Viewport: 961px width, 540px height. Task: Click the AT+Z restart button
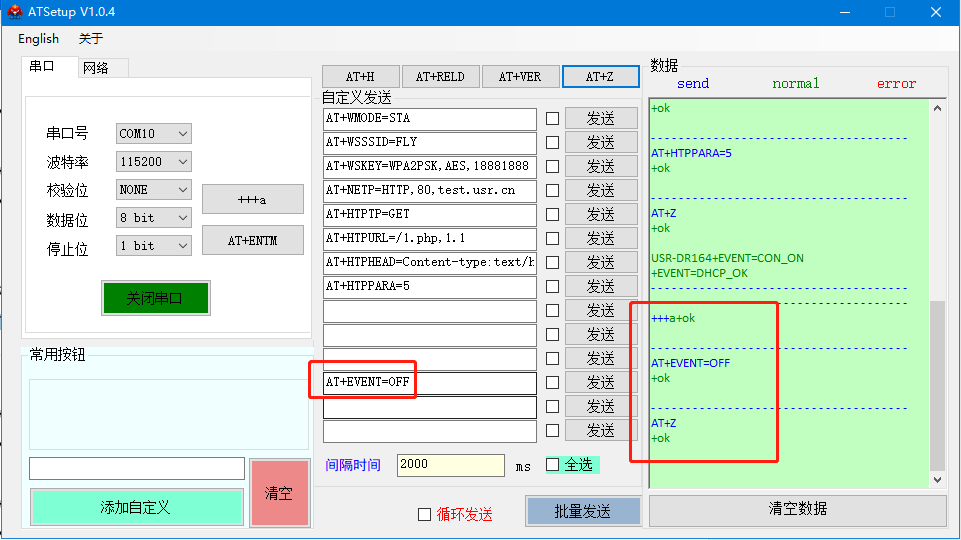point(600,77)
